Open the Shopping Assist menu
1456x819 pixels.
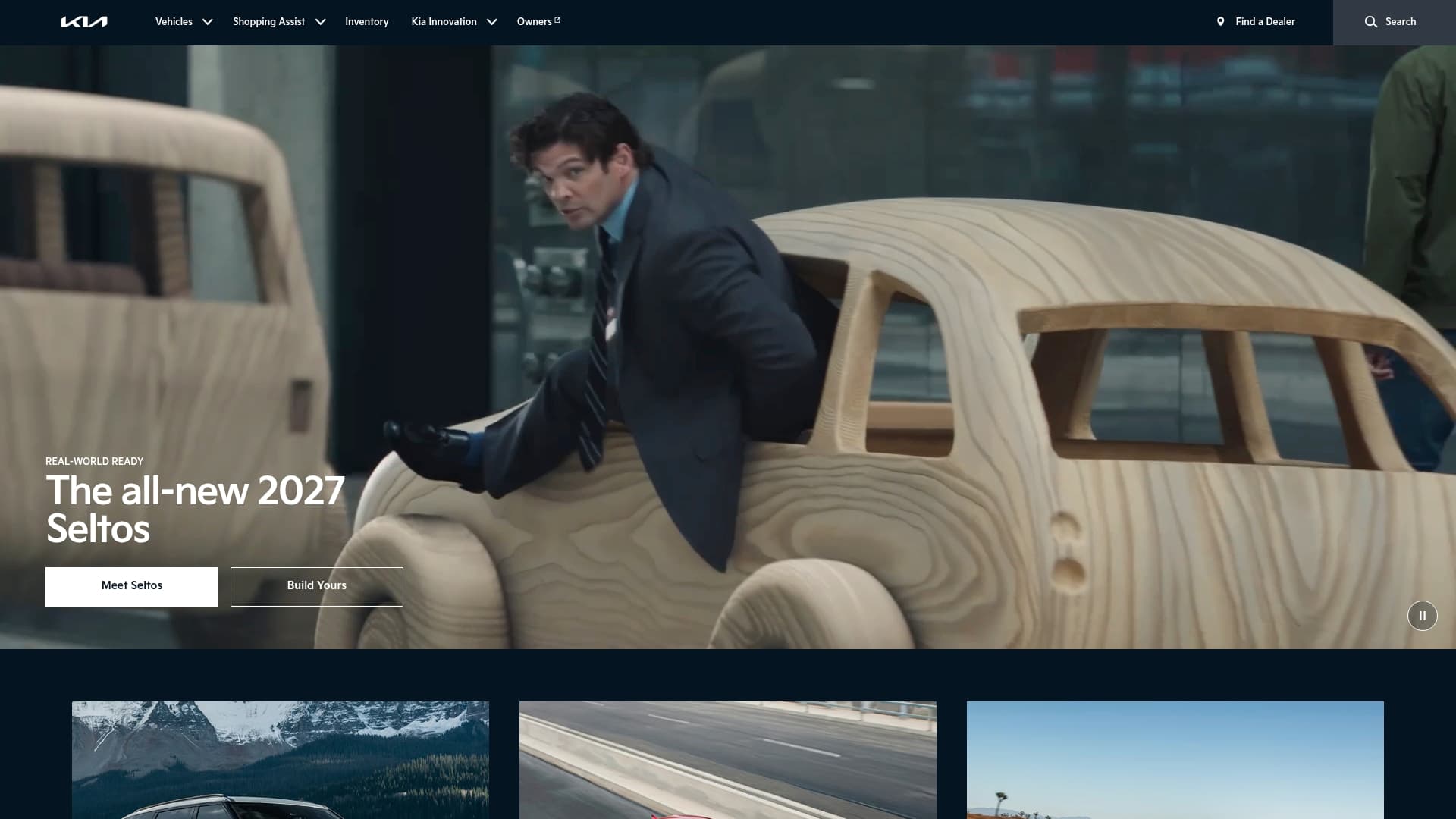coord(268,22)
